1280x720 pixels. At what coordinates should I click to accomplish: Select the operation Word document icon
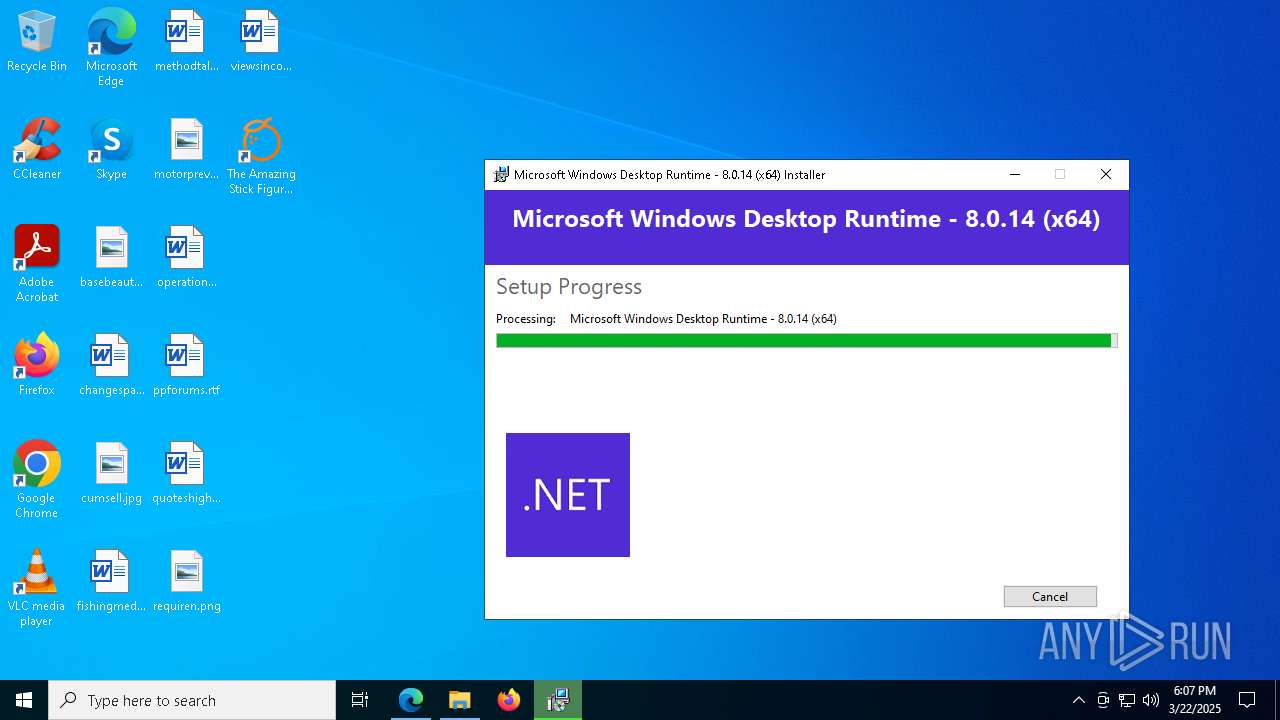(x=186, y=258)
